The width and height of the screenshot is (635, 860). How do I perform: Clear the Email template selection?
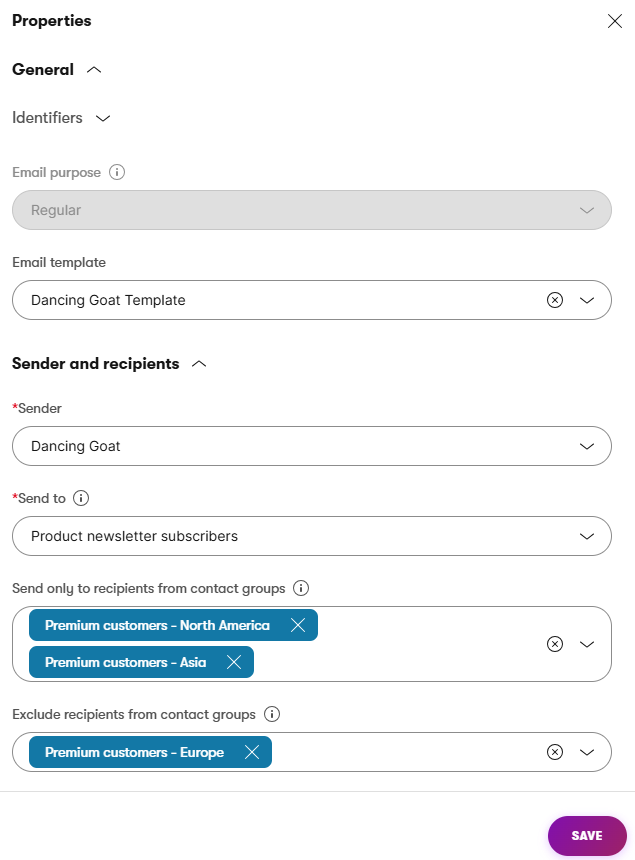[555, 300]
